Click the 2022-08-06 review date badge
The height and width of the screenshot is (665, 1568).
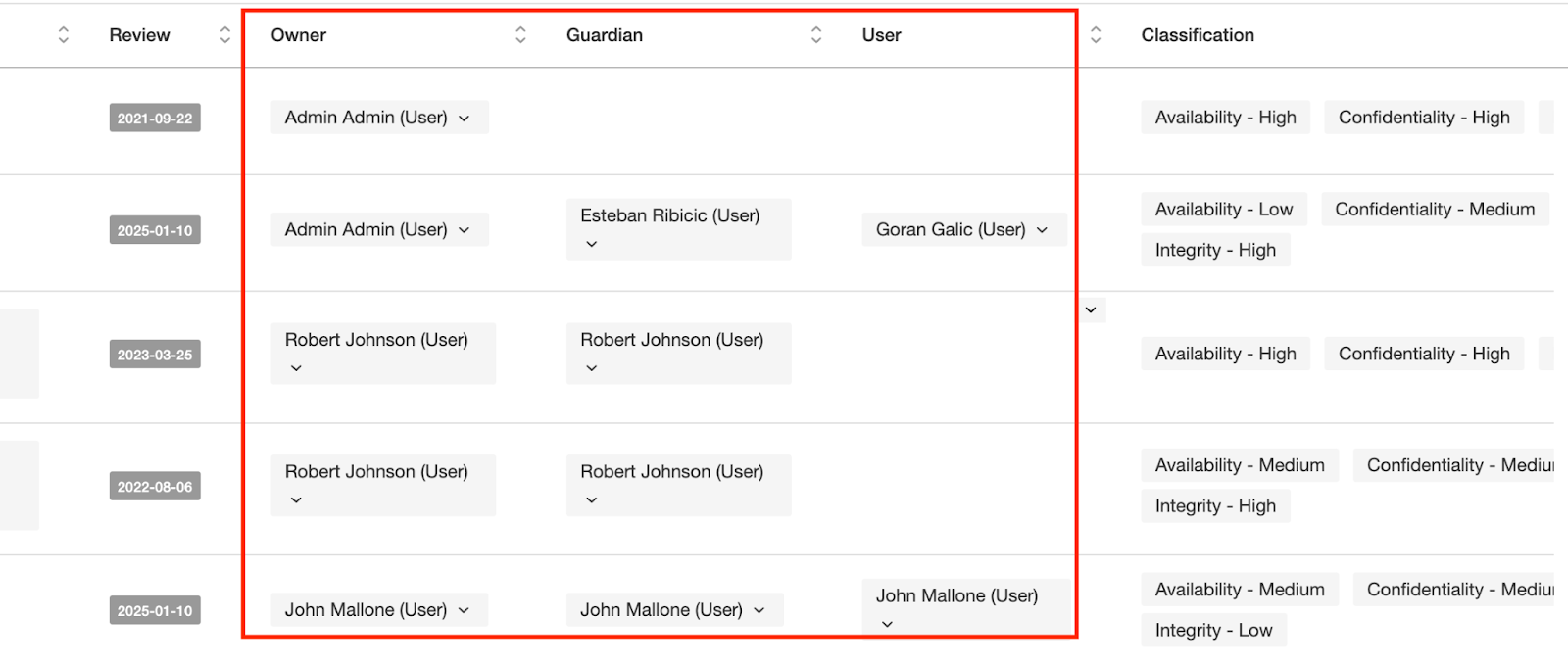155,487
